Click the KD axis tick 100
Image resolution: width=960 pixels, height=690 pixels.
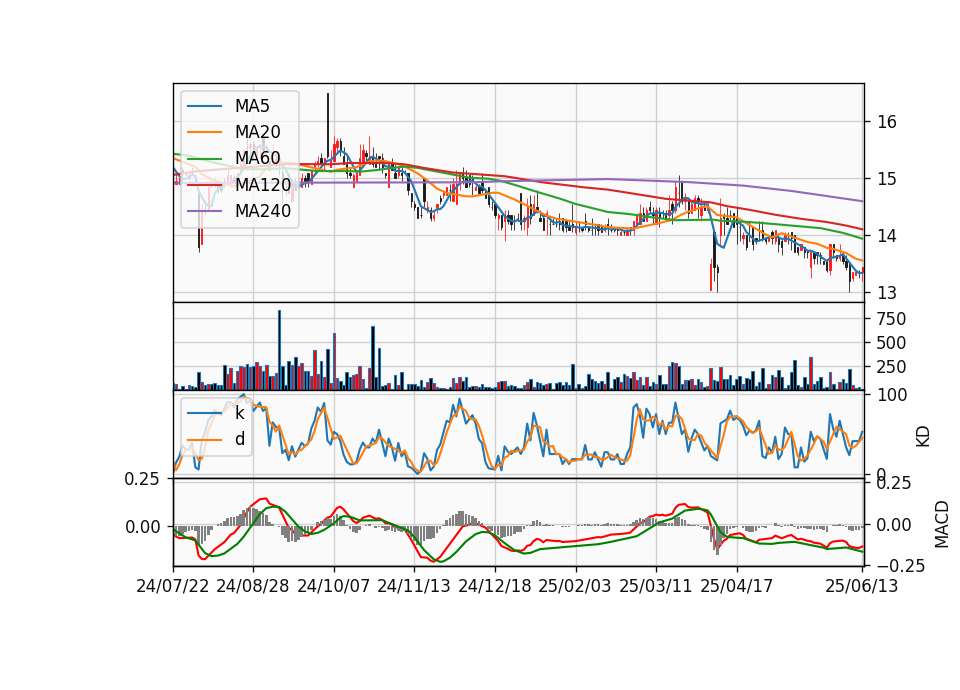pyautogui.click(x=891, y=395)
